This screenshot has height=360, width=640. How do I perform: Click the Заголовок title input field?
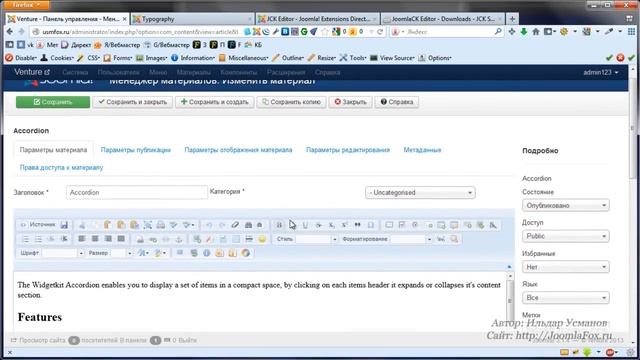(x=137, y=192)
